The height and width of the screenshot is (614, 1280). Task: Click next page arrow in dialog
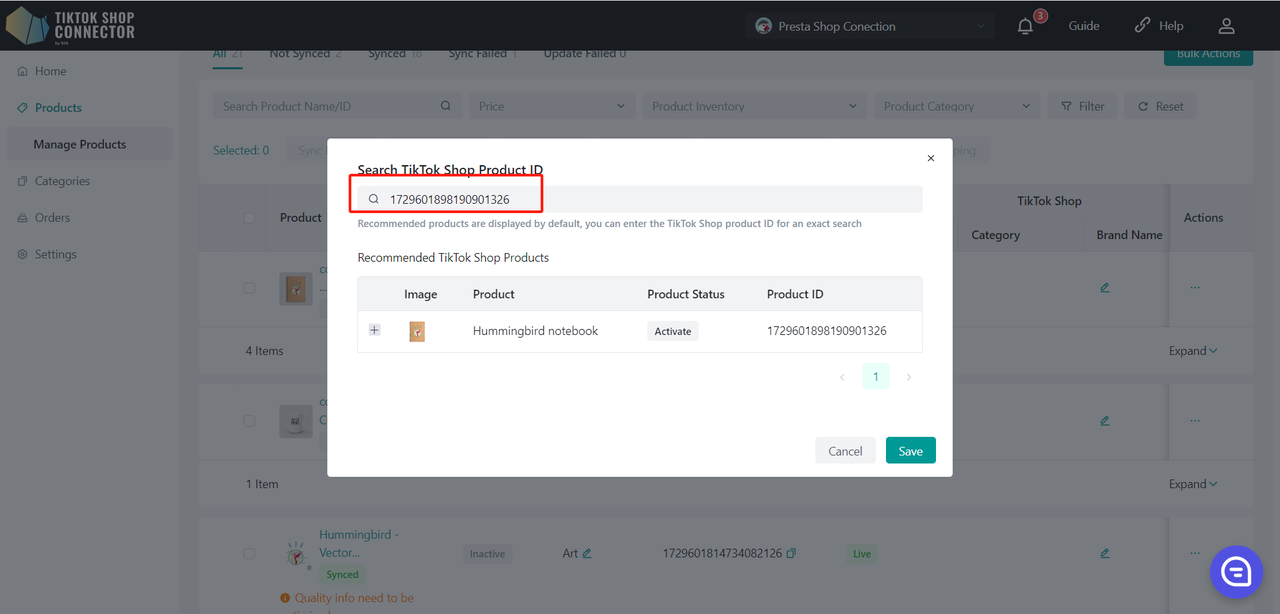(x=909, y=377)
